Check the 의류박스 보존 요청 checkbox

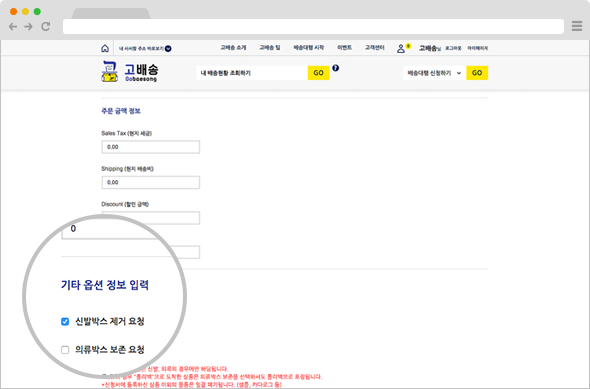tap(65, 350)
